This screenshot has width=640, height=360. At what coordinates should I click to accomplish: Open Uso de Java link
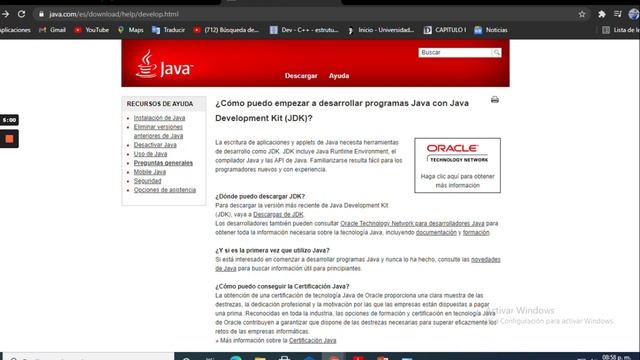(150, 154)
